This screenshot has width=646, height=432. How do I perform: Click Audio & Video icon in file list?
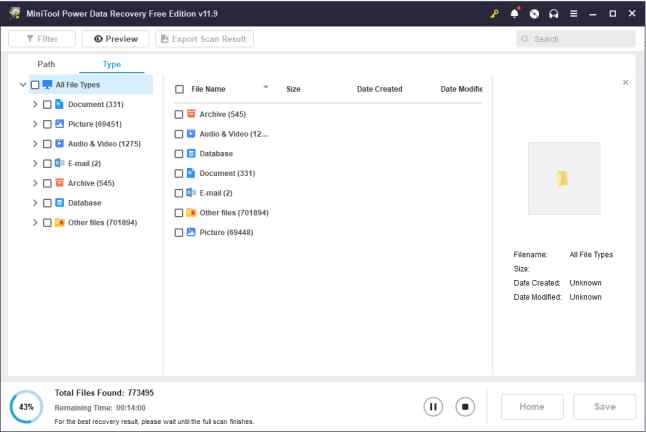pyautogui.click(x=191, y=133)
